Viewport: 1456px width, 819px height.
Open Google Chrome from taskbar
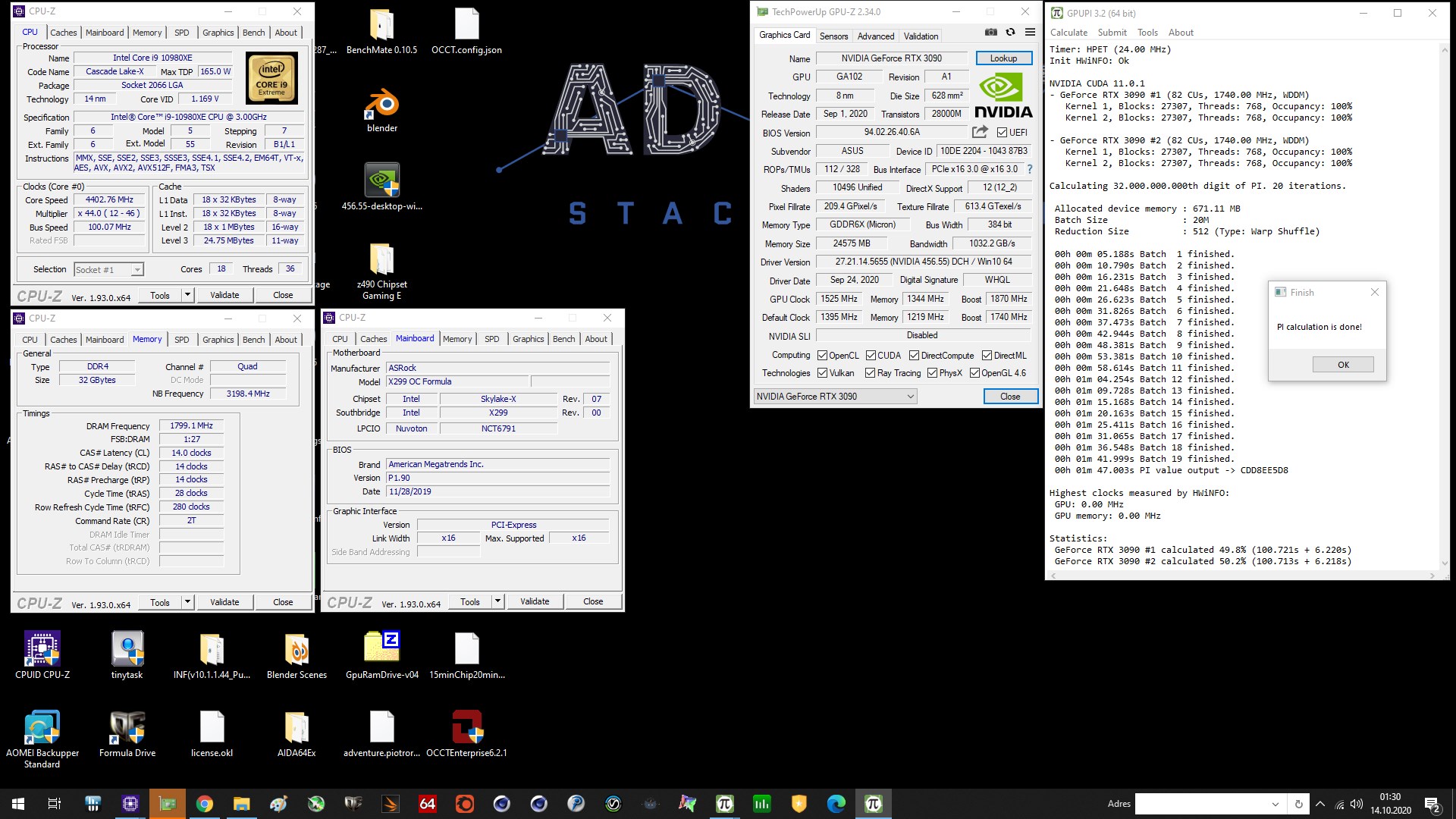(205, 804)
